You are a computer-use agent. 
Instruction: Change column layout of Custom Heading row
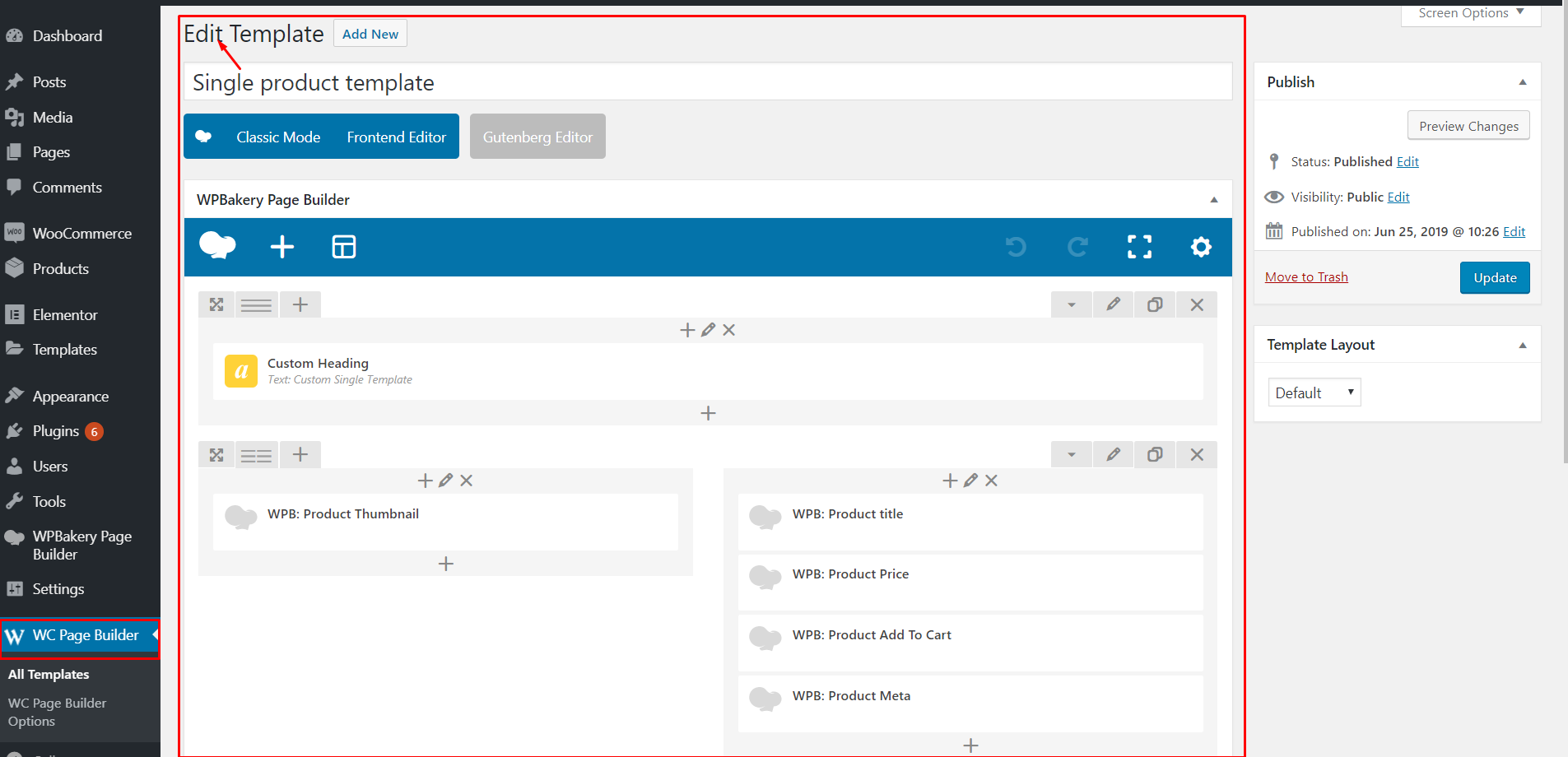coord(256,304)
